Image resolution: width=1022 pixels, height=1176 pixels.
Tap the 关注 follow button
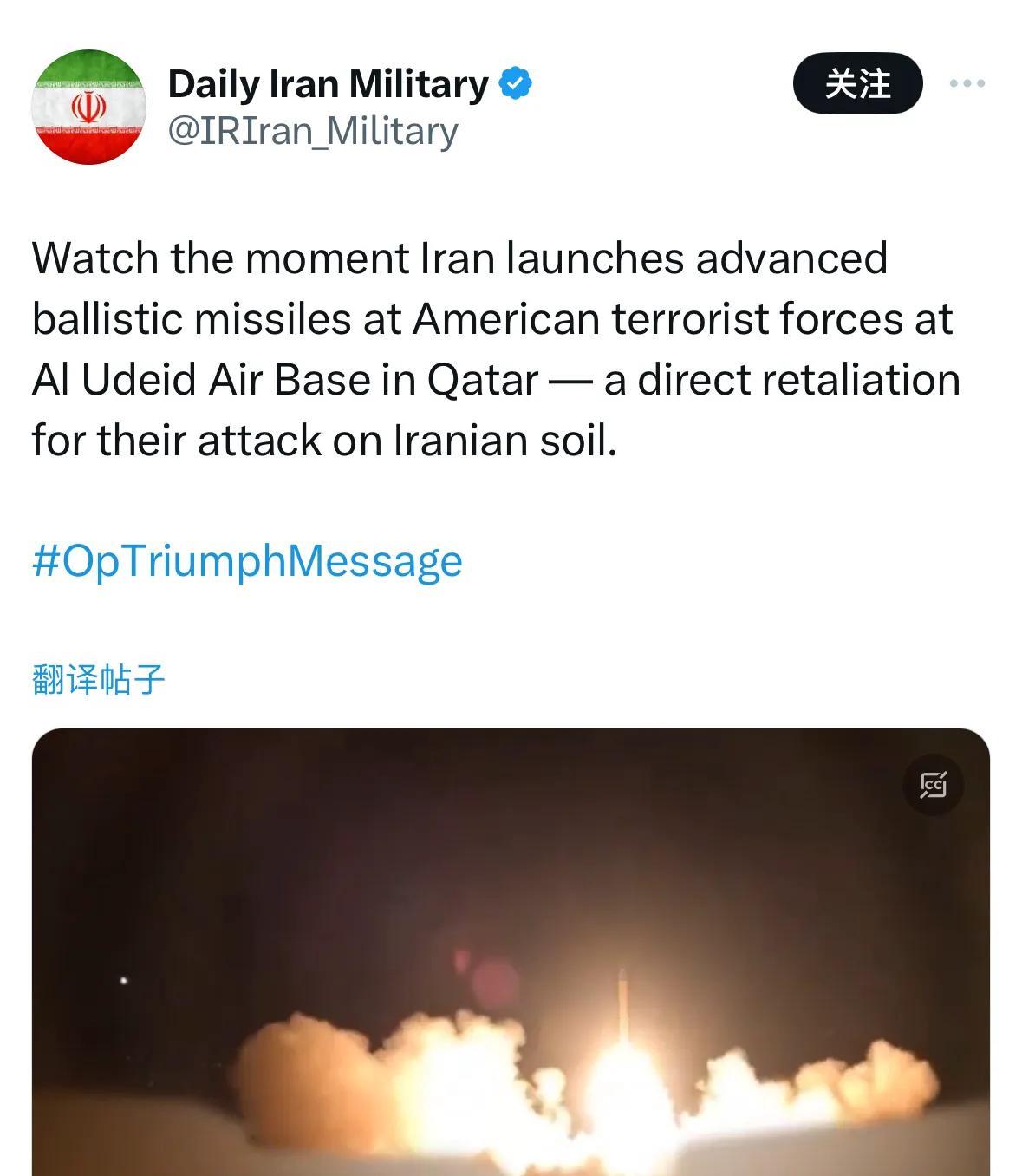pos(857,83)
